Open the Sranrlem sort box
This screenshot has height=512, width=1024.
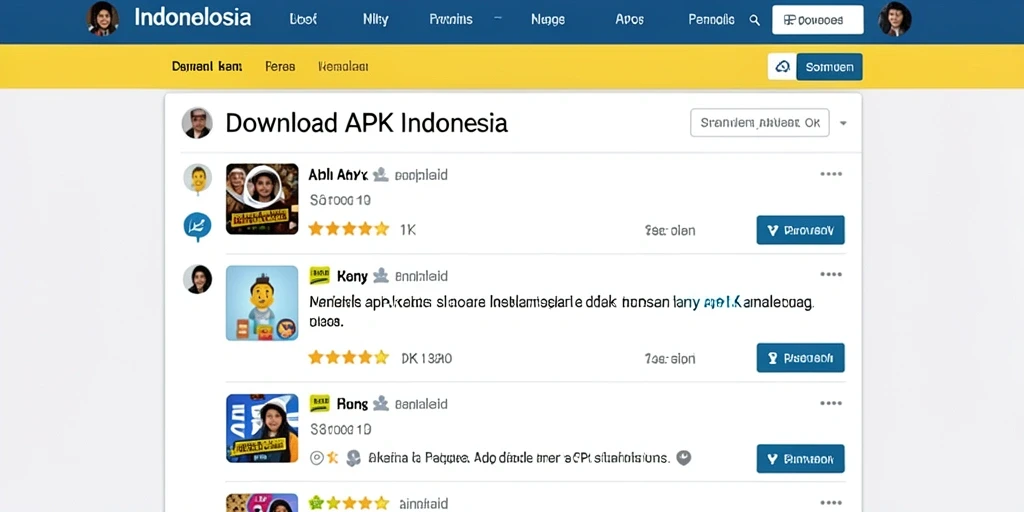coord(760,123)
